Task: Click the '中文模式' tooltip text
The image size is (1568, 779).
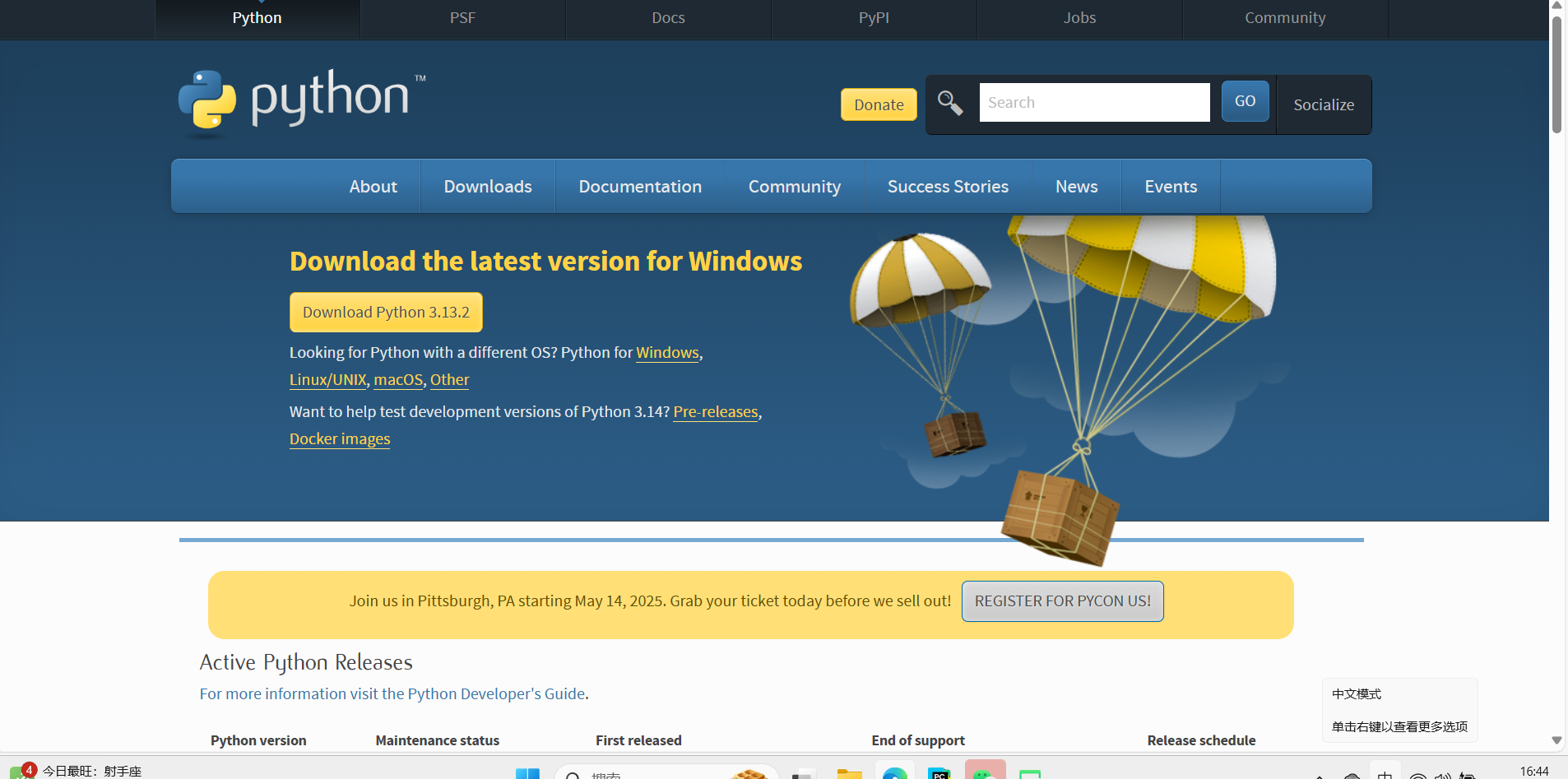Action: (1357, 694)
